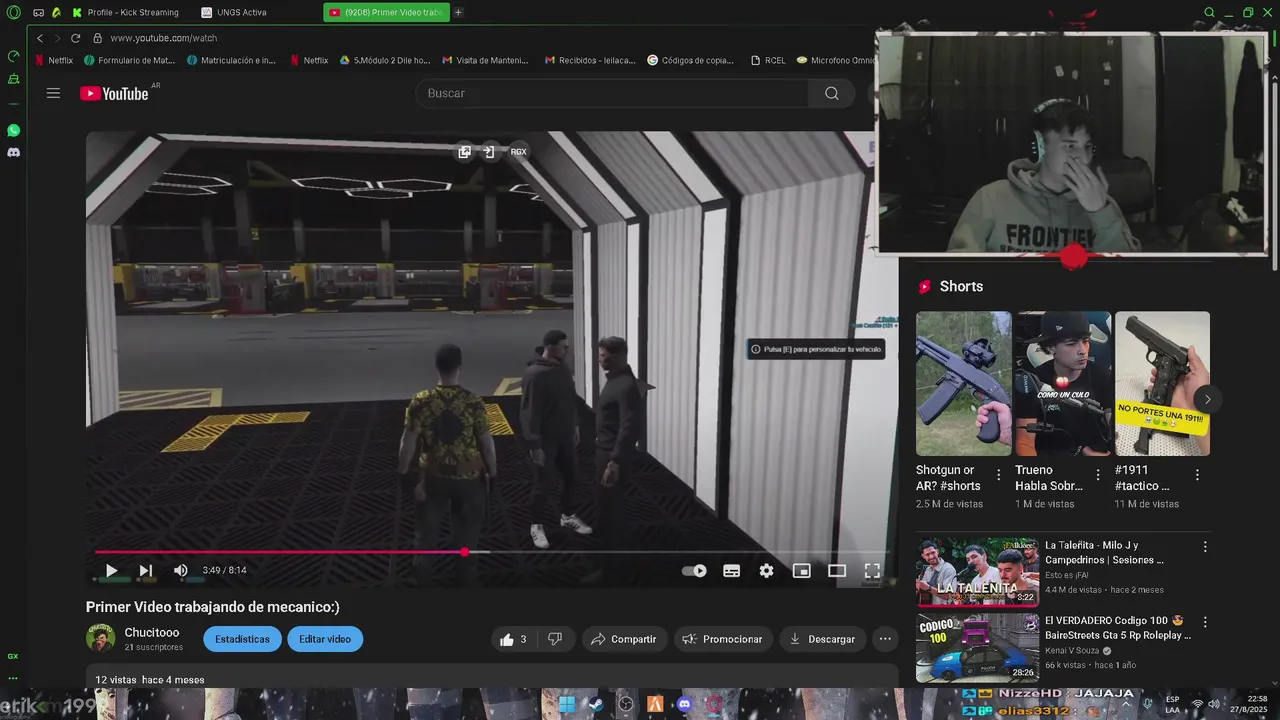Image resolution: width=1280 pixels, height=720 pixels.
Task: Open more actions three-dot menu under video
Action: (885, 639)
